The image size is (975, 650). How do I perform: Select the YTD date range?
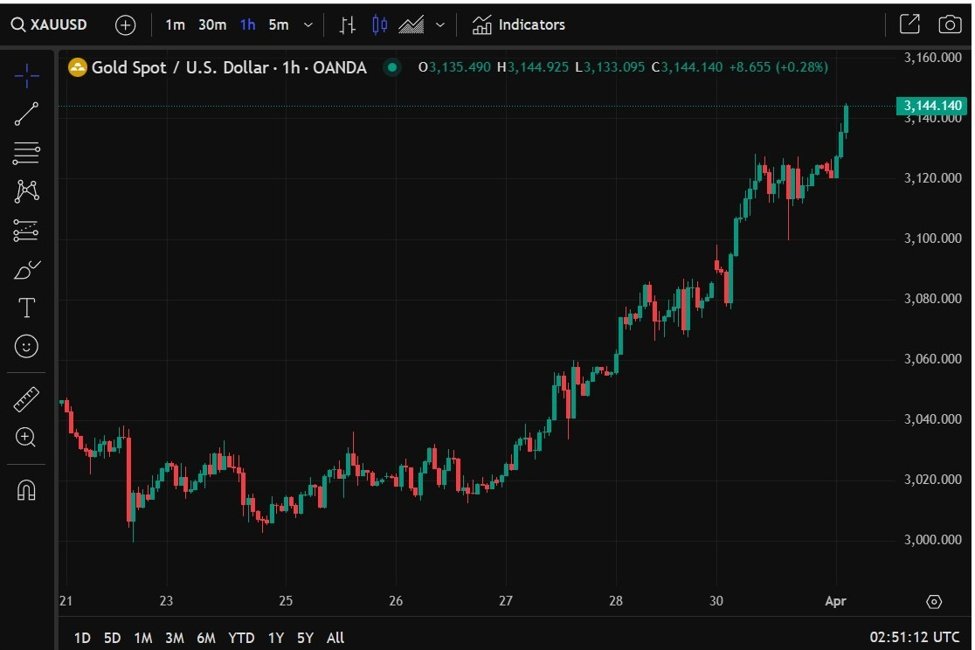click(x=241, y=637)
